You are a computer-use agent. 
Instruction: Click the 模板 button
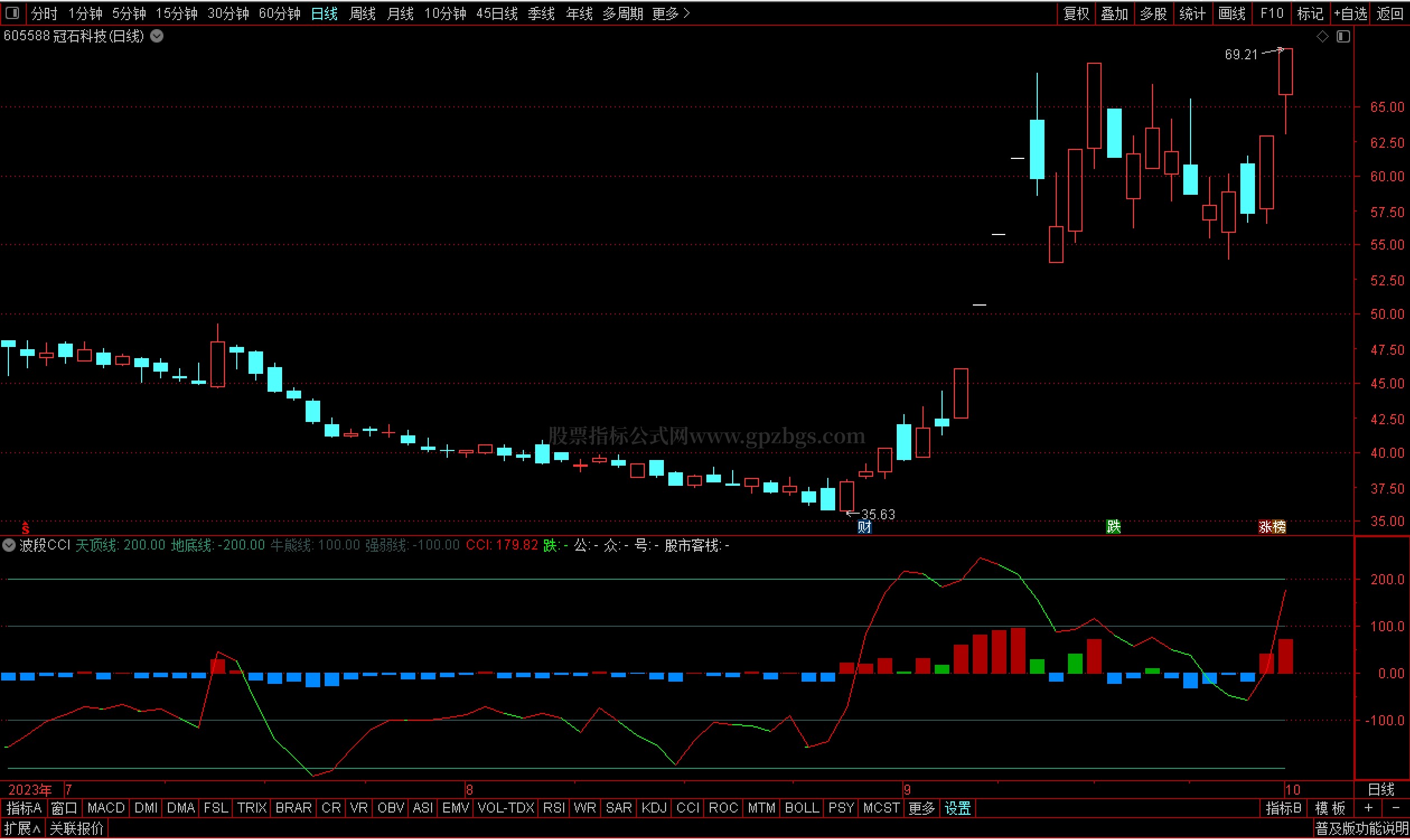click(1329, 809)
